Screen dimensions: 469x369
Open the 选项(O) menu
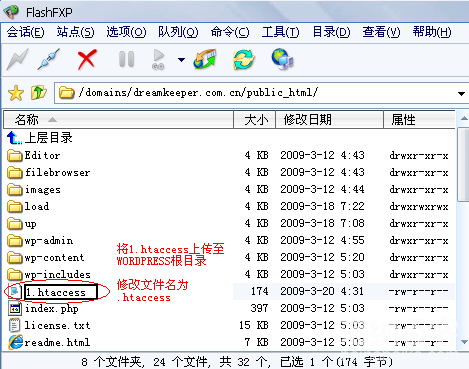pyautogui.click(x=126, y=32)
